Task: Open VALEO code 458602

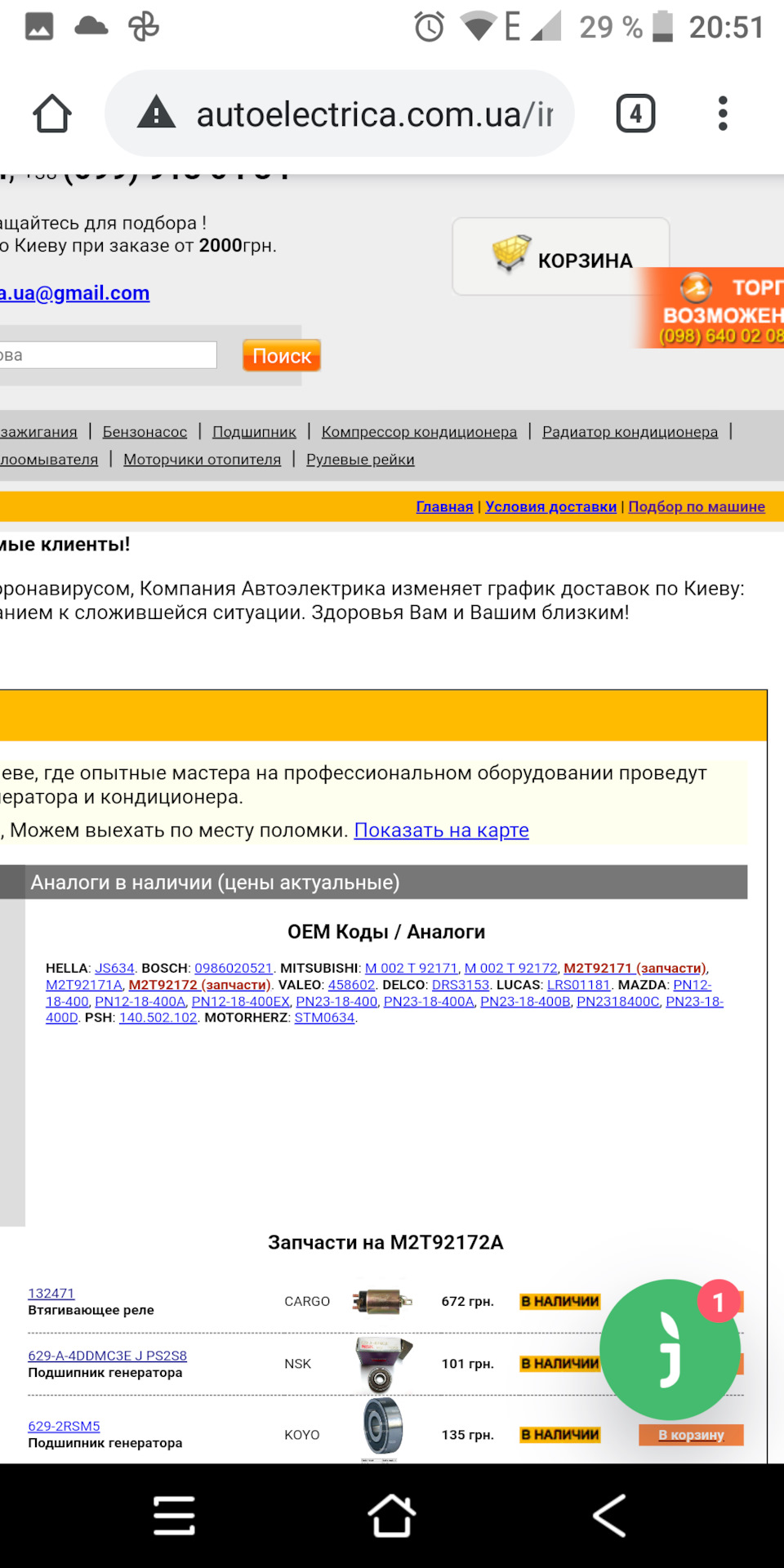Action: coord(351,985)
